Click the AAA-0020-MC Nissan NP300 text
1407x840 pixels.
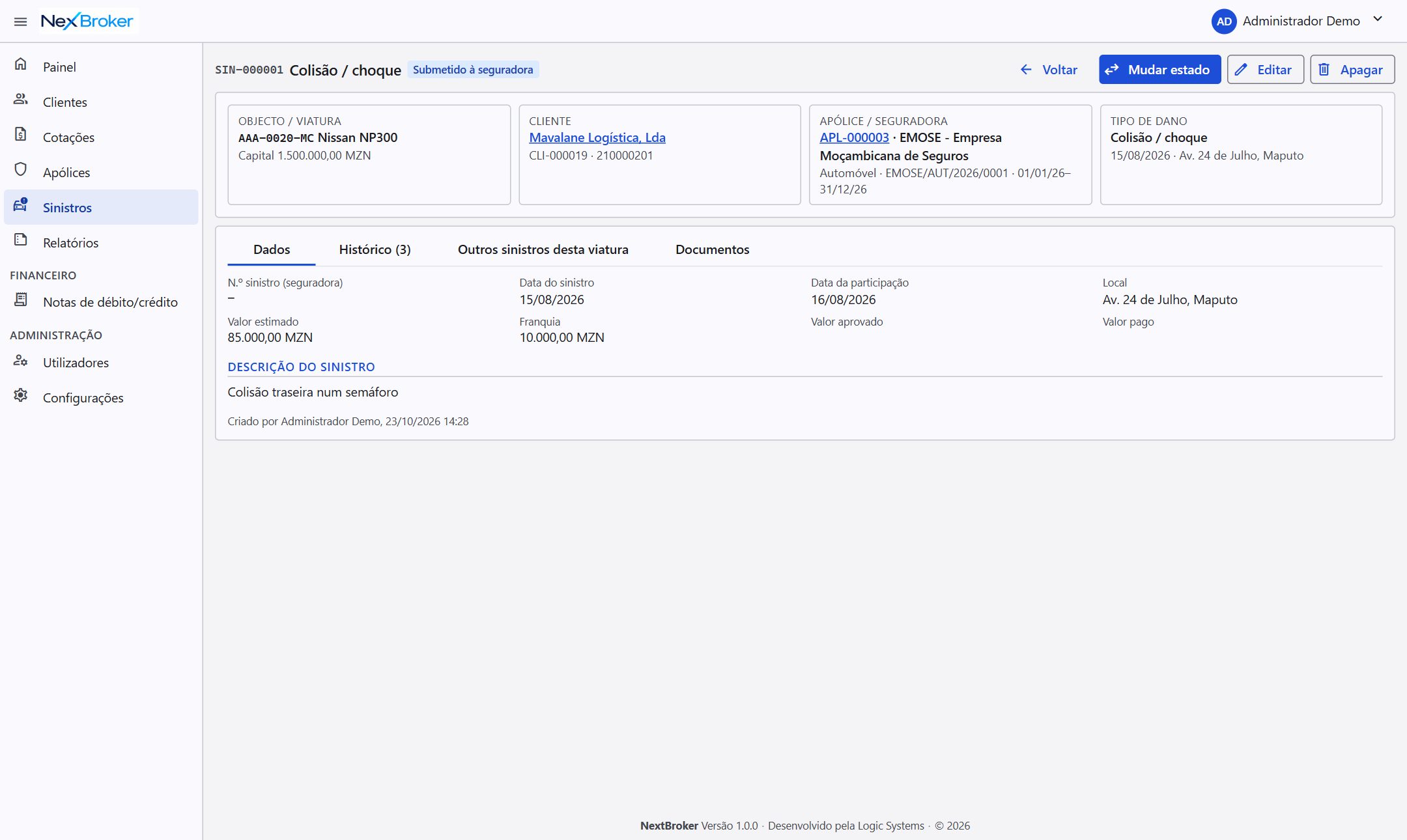tap(318, 137)
